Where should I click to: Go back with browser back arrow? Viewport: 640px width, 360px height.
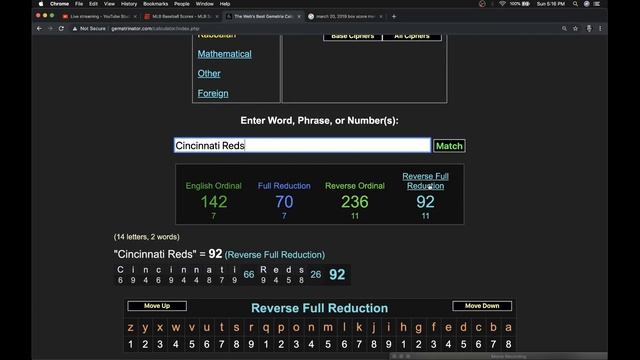pyautogui.click(x=39, y=29)
